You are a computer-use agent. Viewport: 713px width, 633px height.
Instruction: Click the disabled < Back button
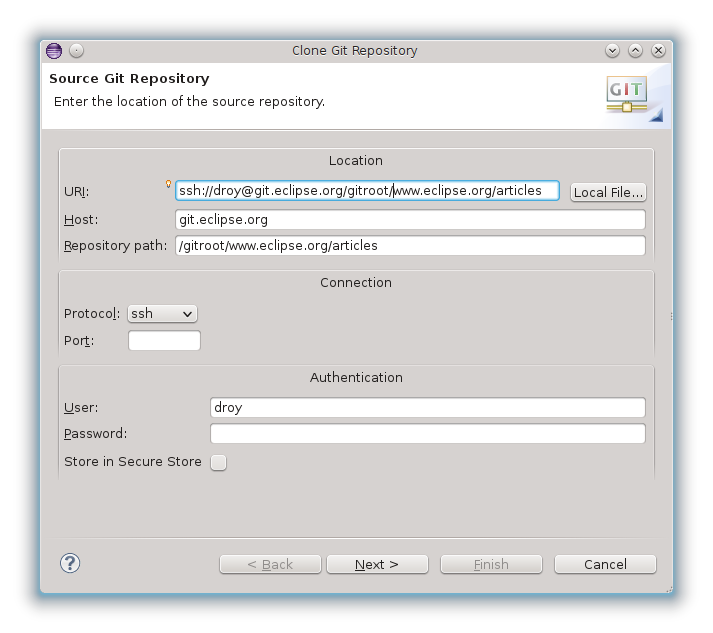click(x=270, y=564)
